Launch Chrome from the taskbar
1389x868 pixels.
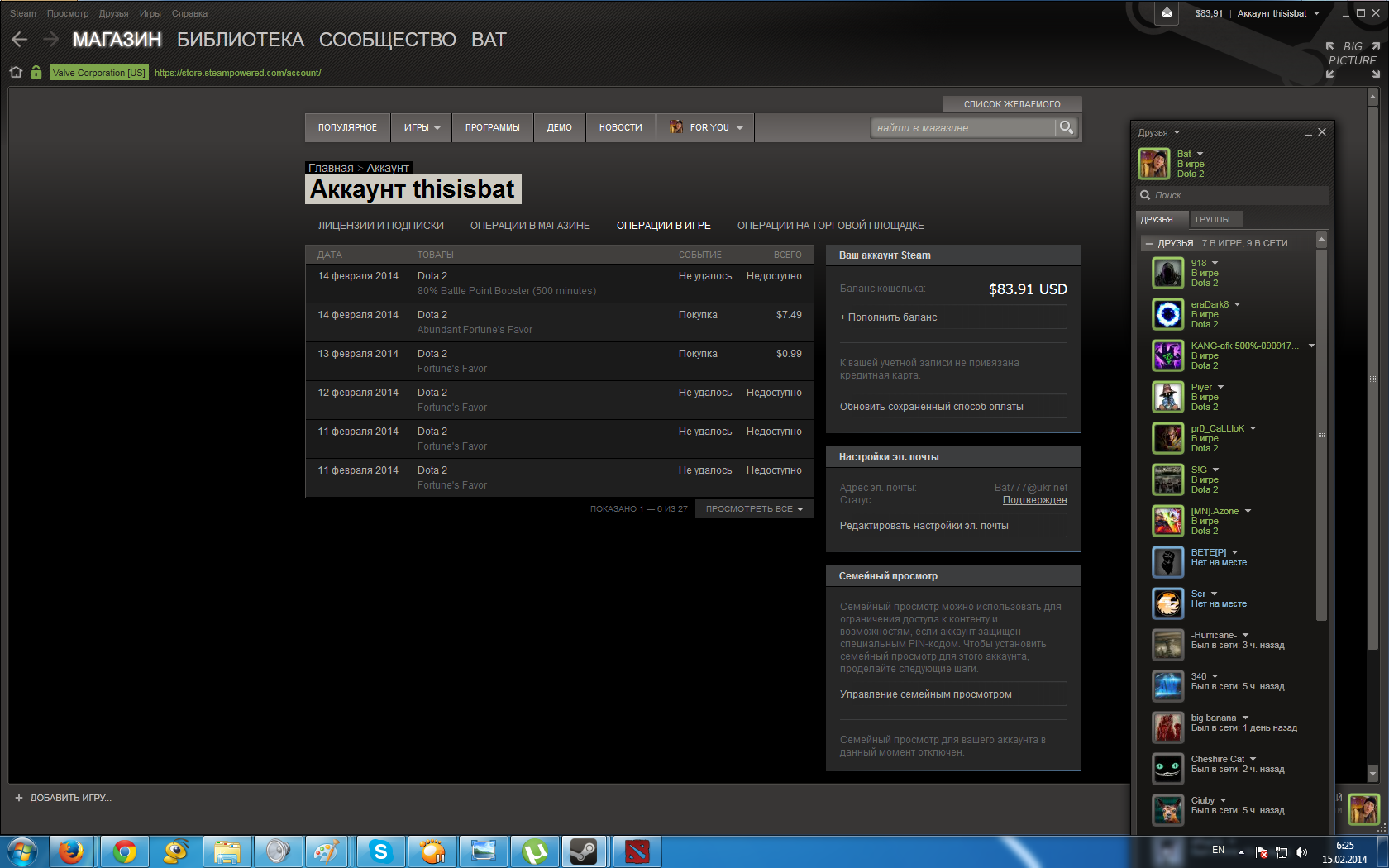125,851
